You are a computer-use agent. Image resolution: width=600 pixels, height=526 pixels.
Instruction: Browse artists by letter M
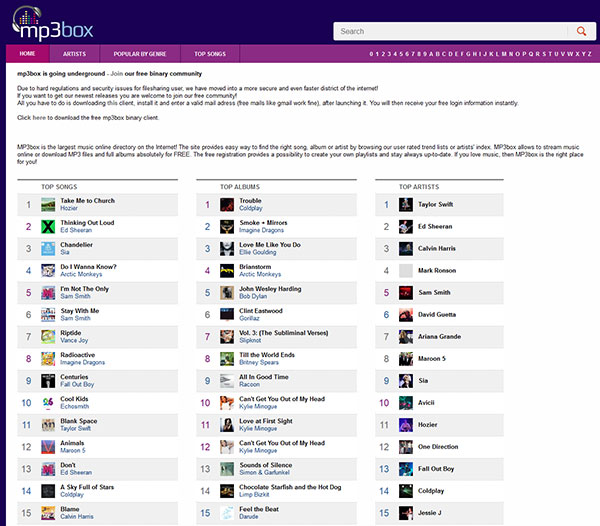504,54
